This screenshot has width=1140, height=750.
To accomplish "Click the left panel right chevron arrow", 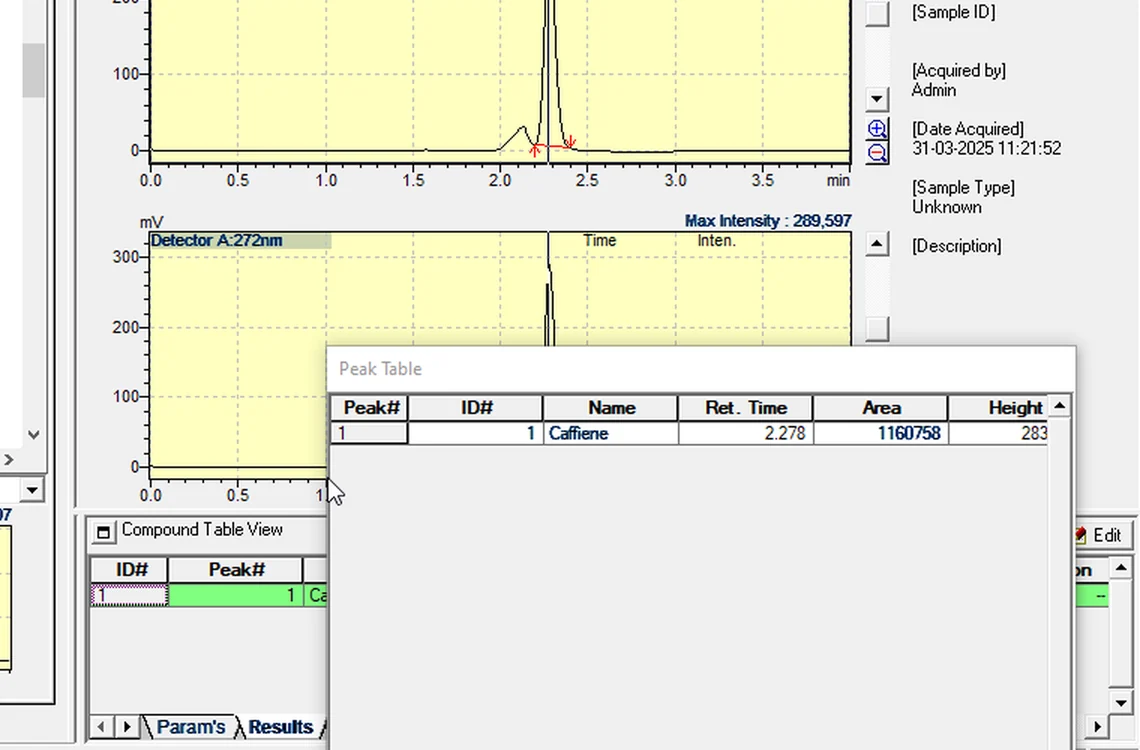I will pyautogui.click(x=8, y=459).
